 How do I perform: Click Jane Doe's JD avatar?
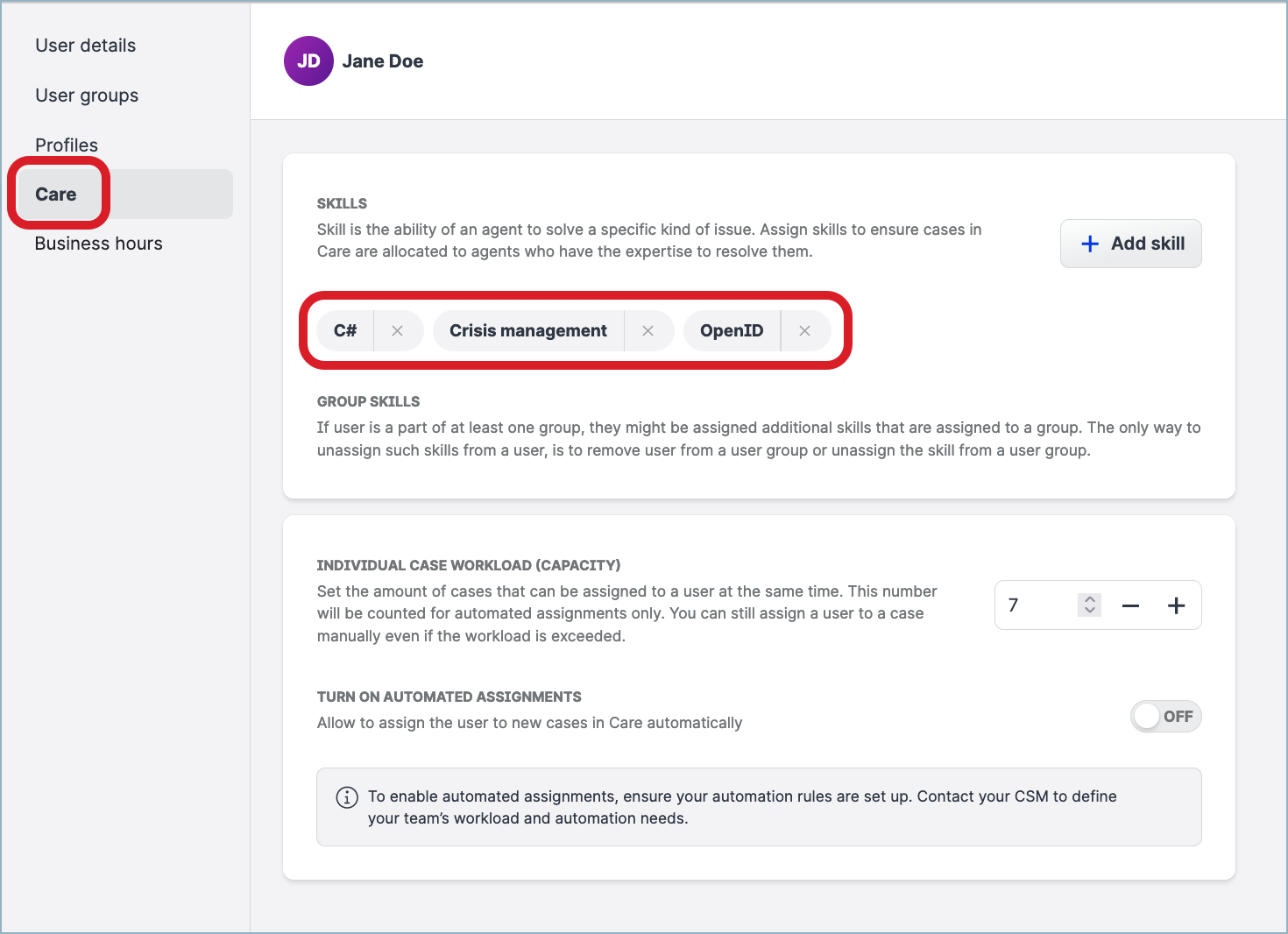tap(308, 60)
